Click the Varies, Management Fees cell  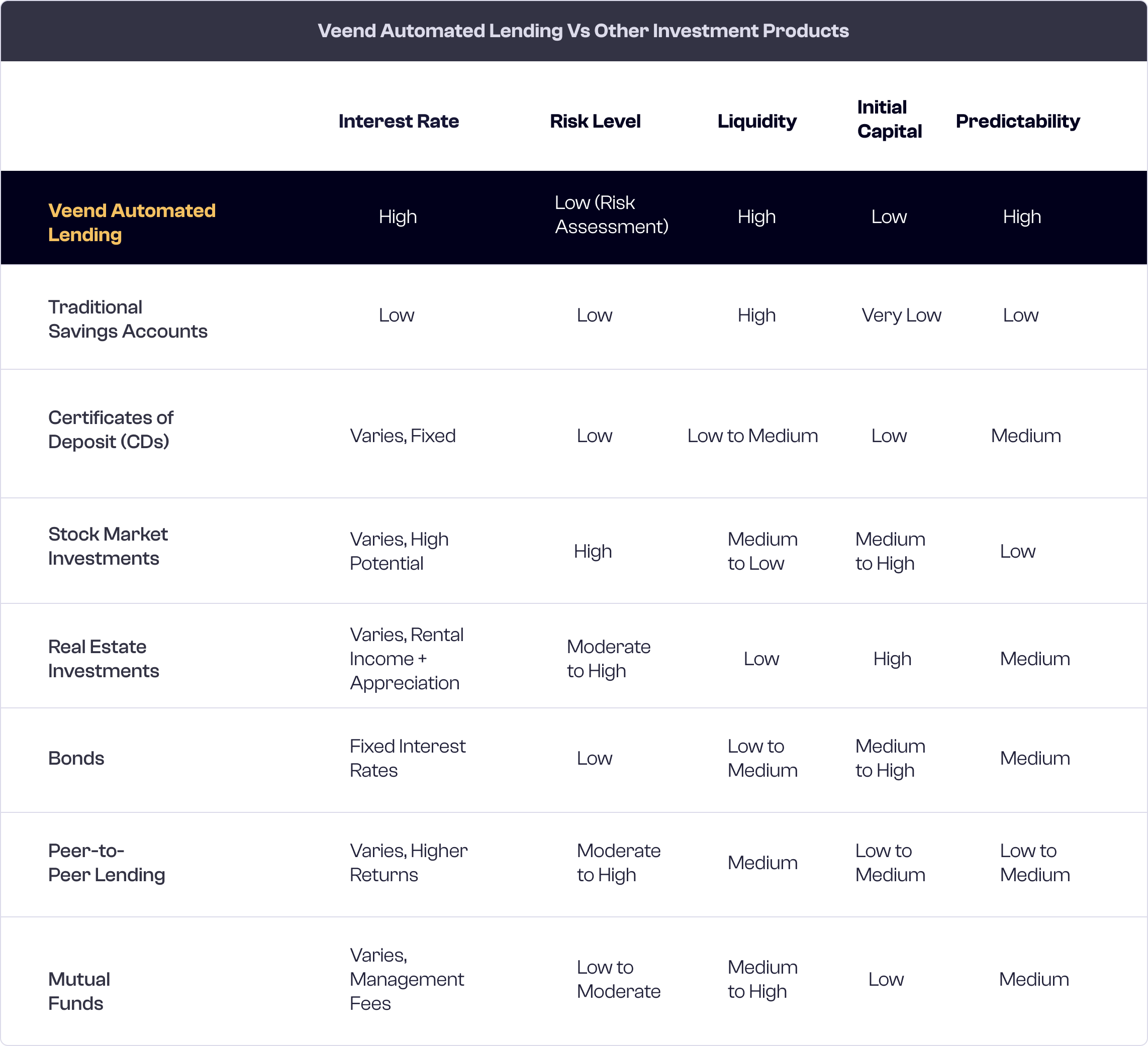[406, 979]
